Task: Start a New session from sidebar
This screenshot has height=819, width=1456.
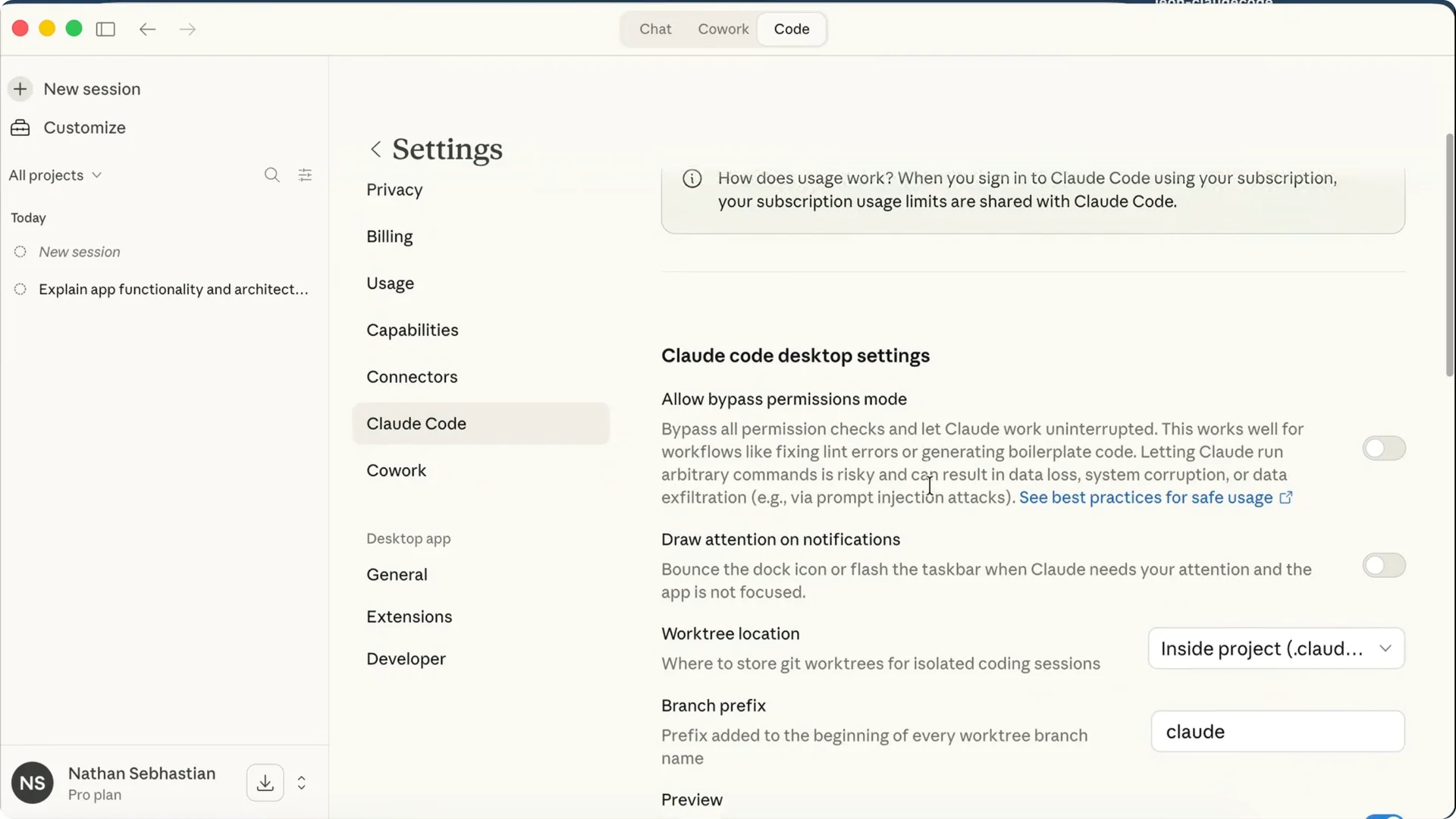Action: tap(92, 89)
